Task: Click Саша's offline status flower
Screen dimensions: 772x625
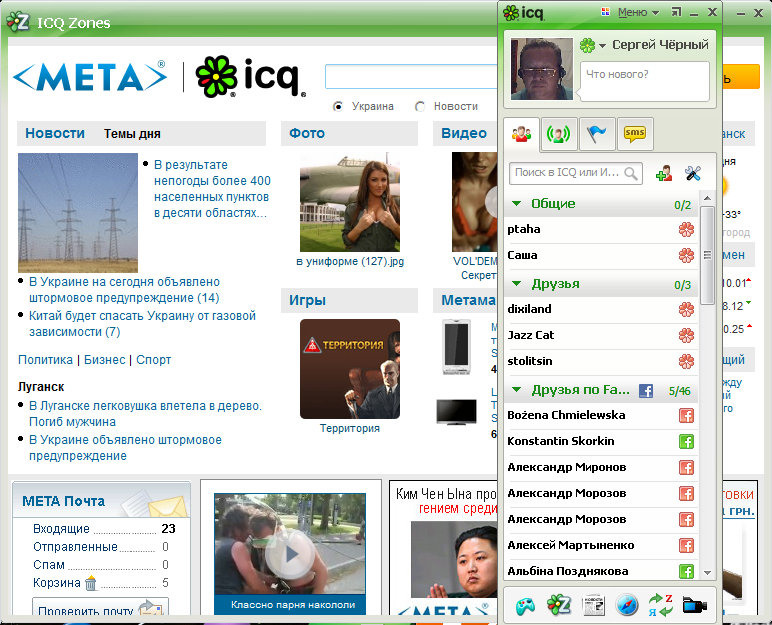Action: pos(686,255)
